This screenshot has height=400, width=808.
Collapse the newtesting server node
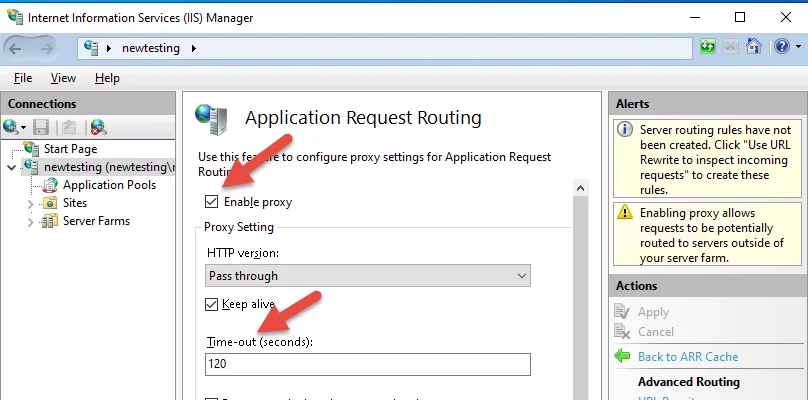click(11, 167)
